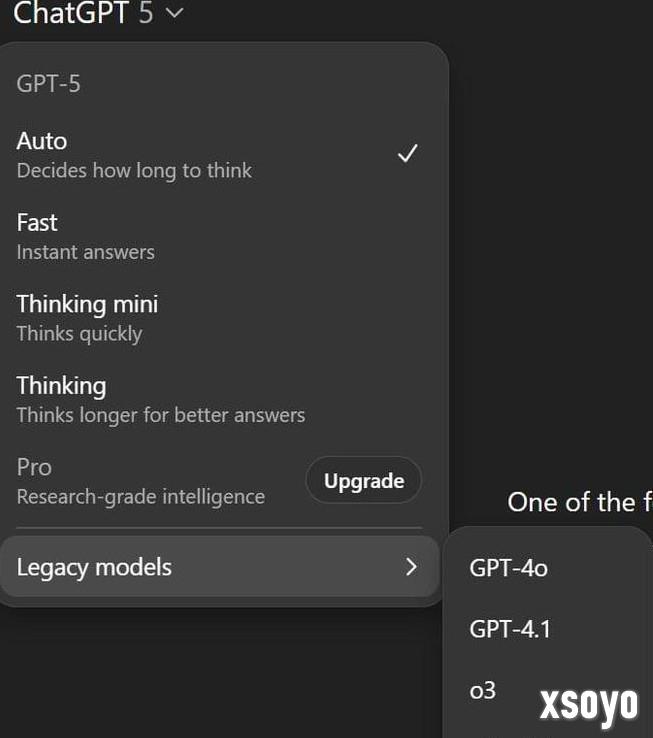Click the "Decides how long to think" description
This screenshot has height=738, width=653.
click(x=134, y=171)
